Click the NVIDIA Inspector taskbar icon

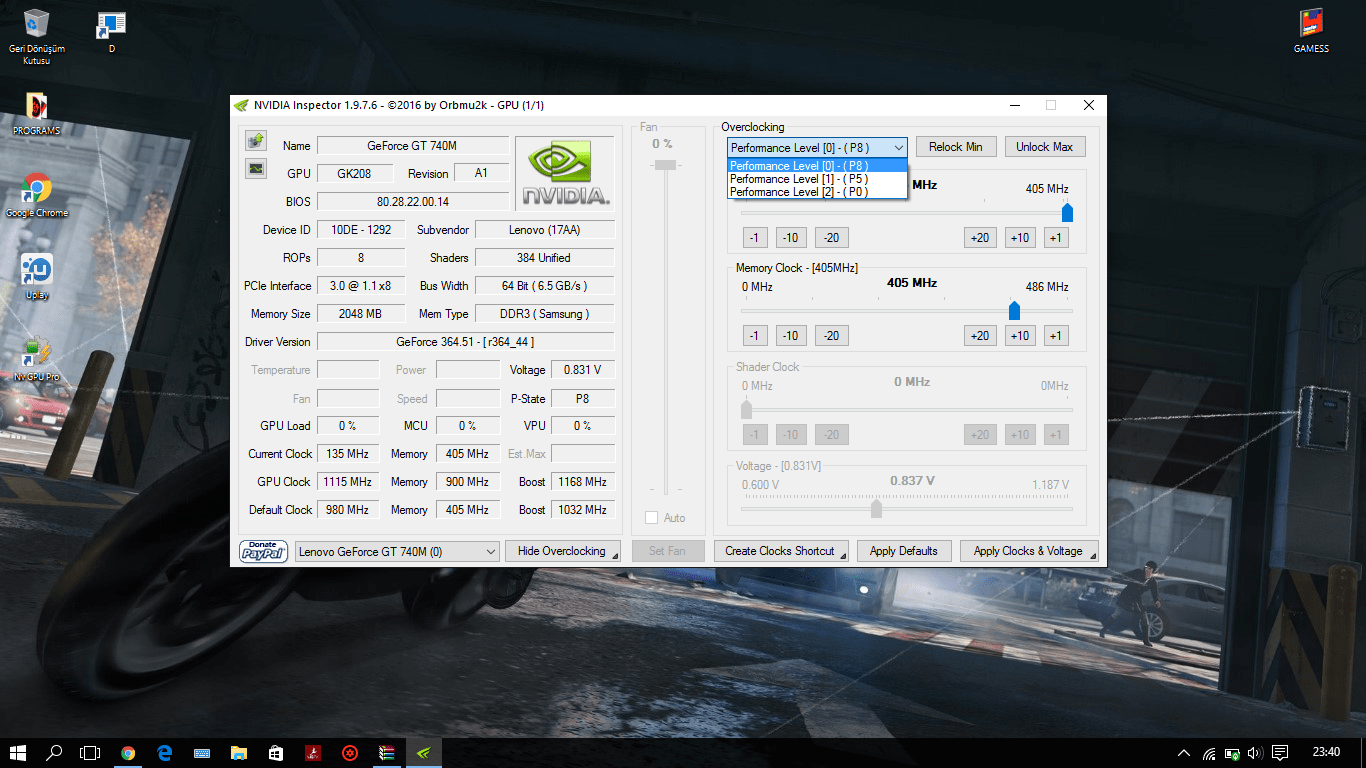coord(424,753)
